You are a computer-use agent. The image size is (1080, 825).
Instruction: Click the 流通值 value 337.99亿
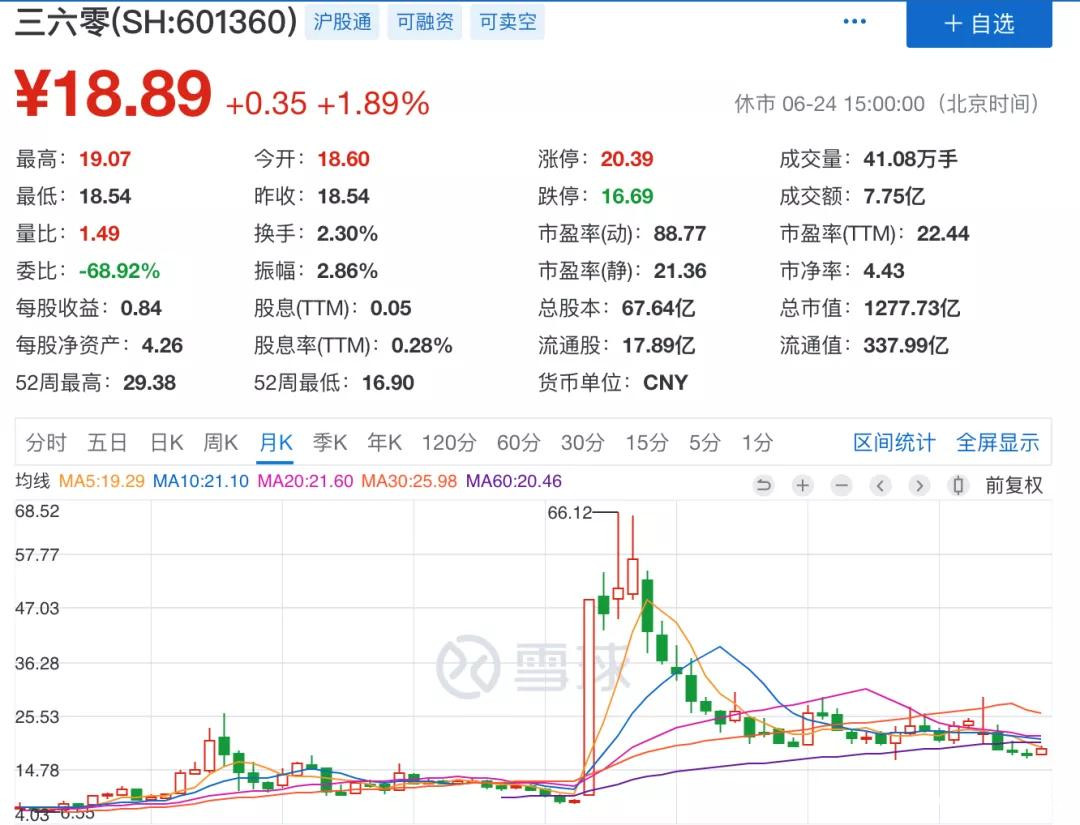coord(906,345)
